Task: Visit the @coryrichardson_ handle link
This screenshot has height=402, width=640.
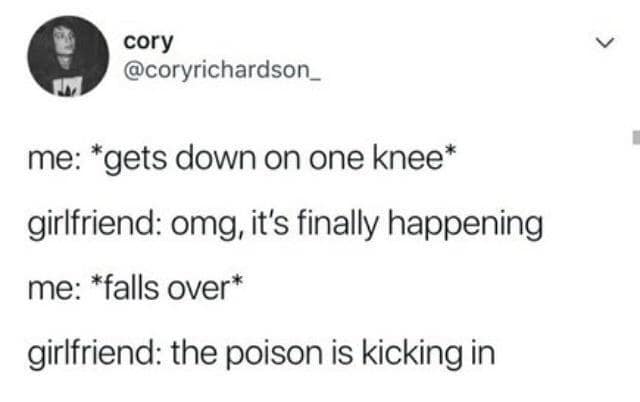Action: click(x=222, y=70)
